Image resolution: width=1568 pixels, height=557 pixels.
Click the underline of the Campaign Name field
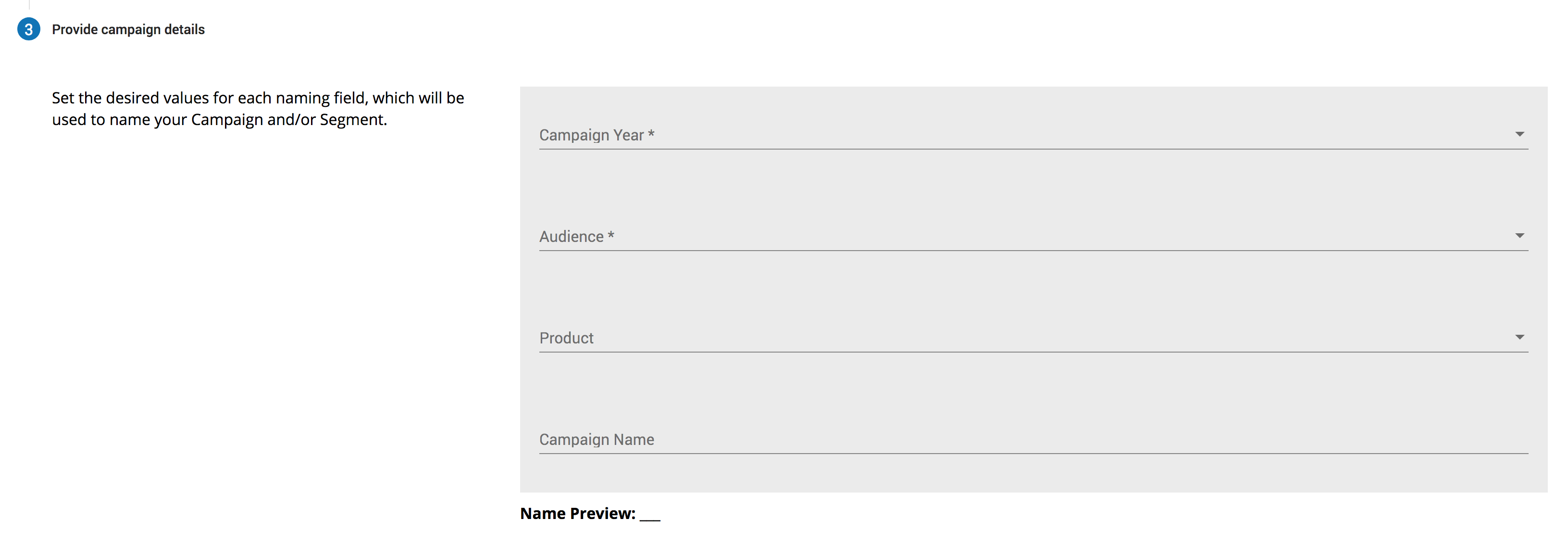pos(1033,454)
